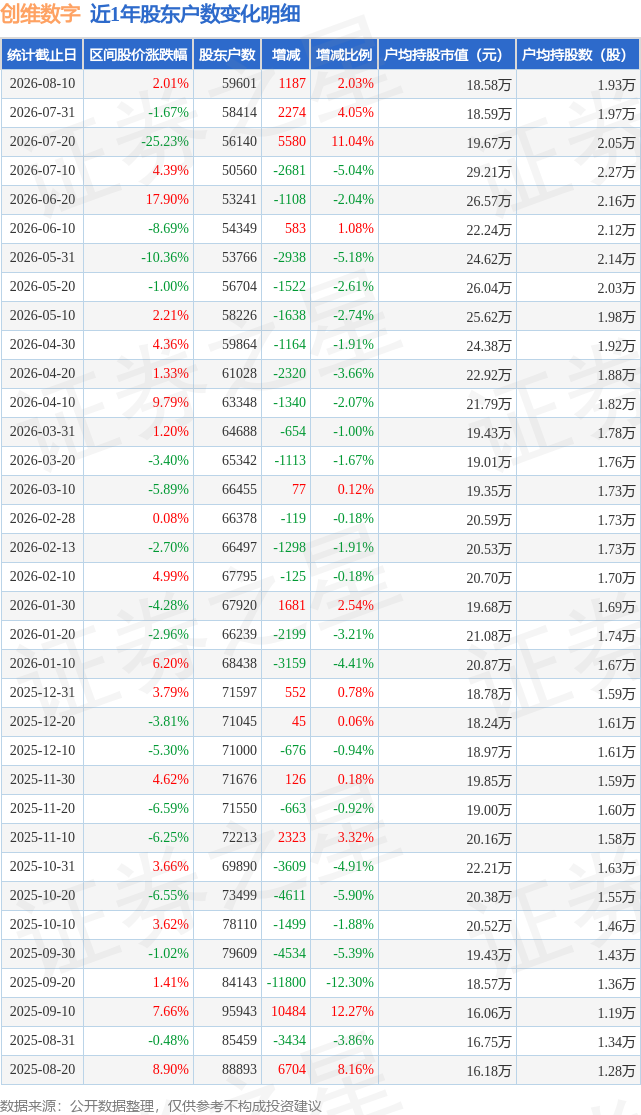Click the -11800 change value

287,982
